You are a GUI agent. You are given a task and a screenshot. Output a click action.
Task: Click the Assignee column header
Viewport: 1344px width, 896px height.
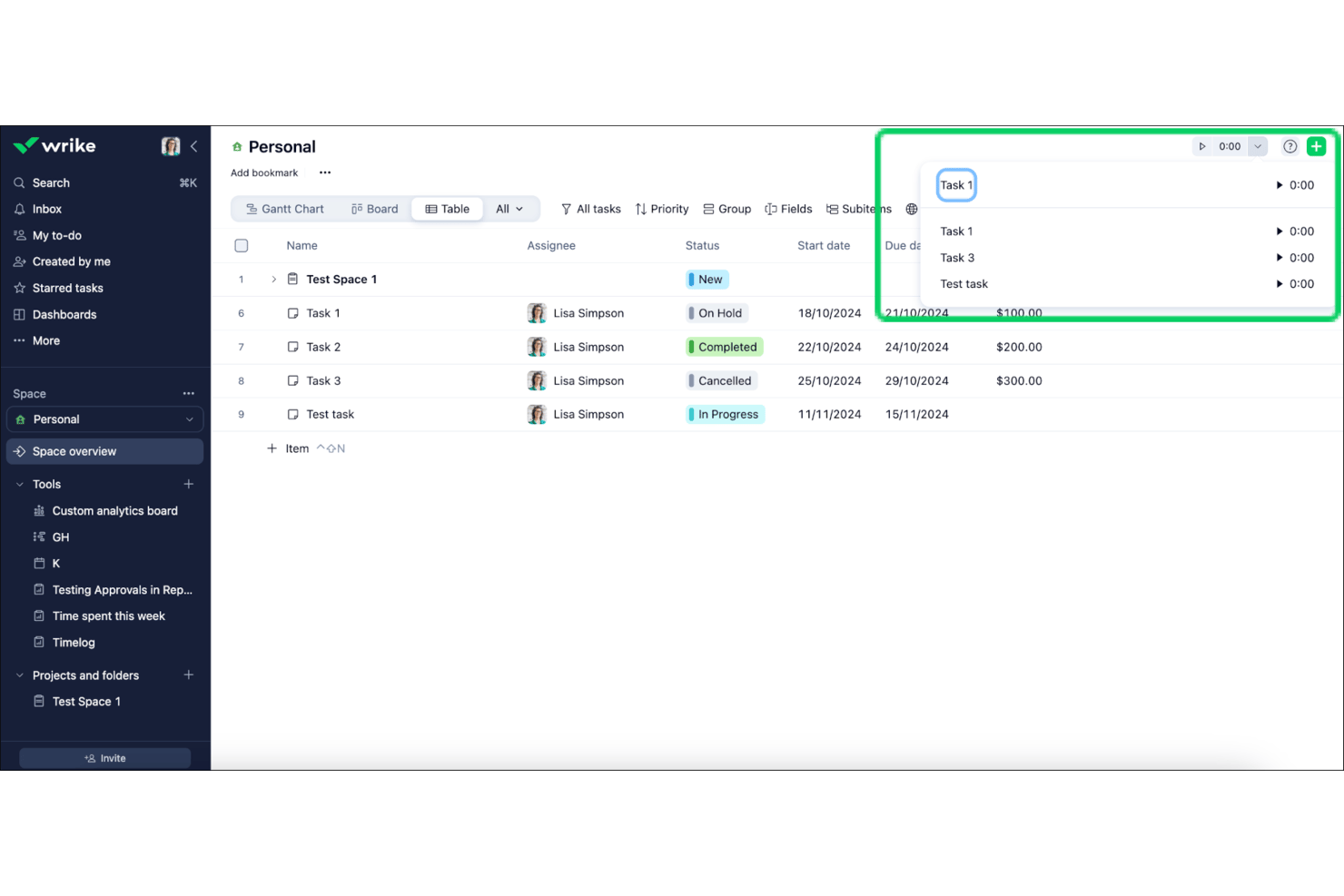[x=551, y=246]
